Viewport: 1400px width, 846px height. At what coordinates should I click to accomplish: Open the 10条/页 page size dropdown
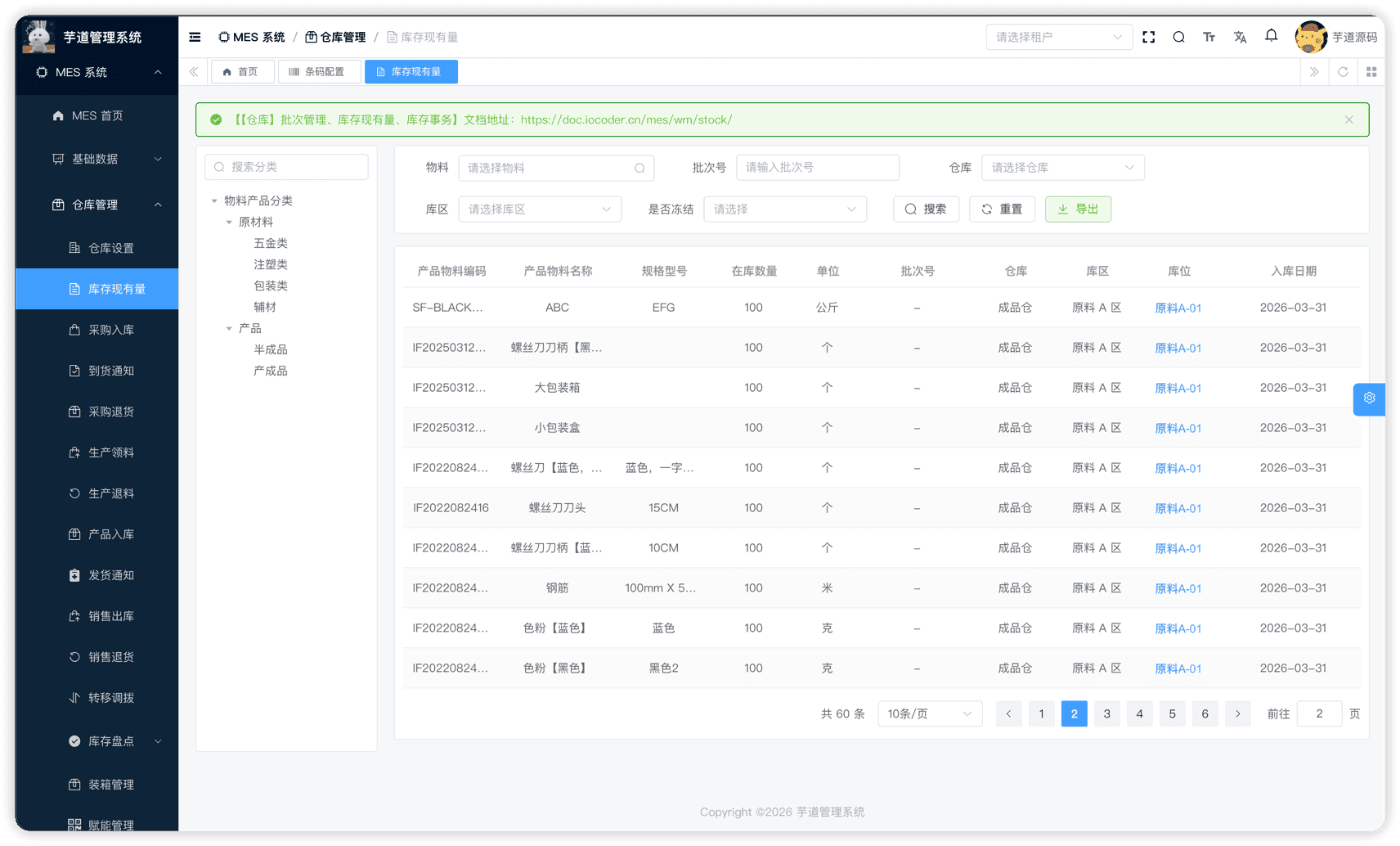(929, 713)
